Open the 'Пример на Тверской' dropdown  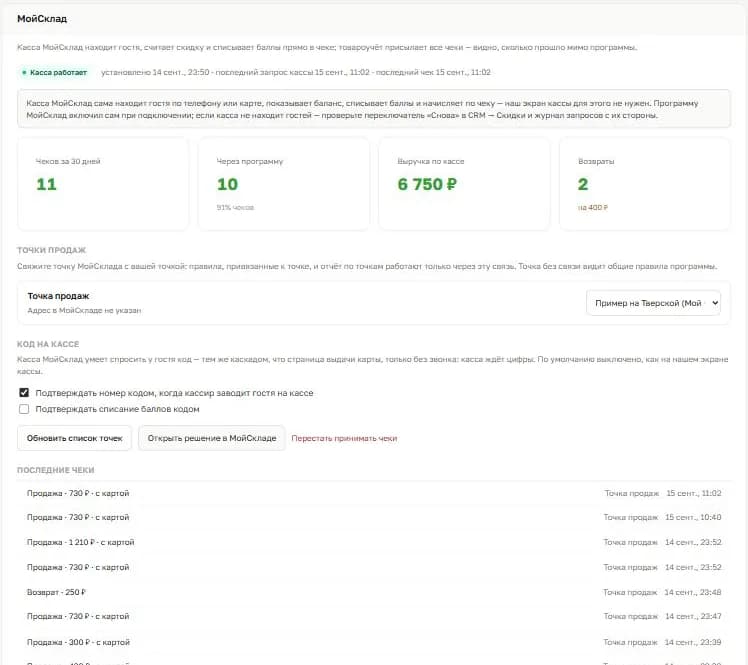(653, 303)
